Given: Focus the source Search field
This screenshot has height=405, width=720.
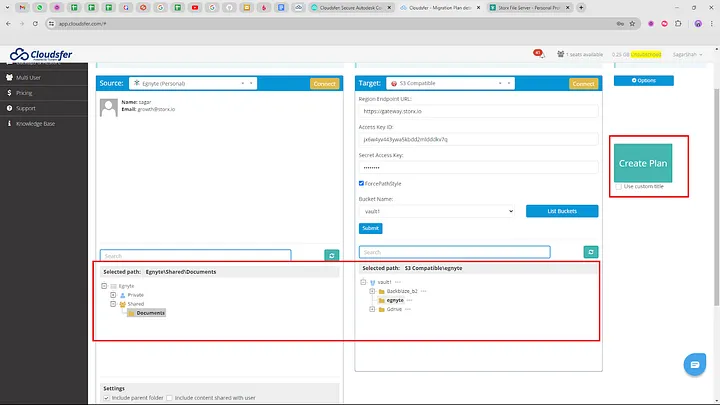Looking at the screenshot, I should tap(196, 255).
